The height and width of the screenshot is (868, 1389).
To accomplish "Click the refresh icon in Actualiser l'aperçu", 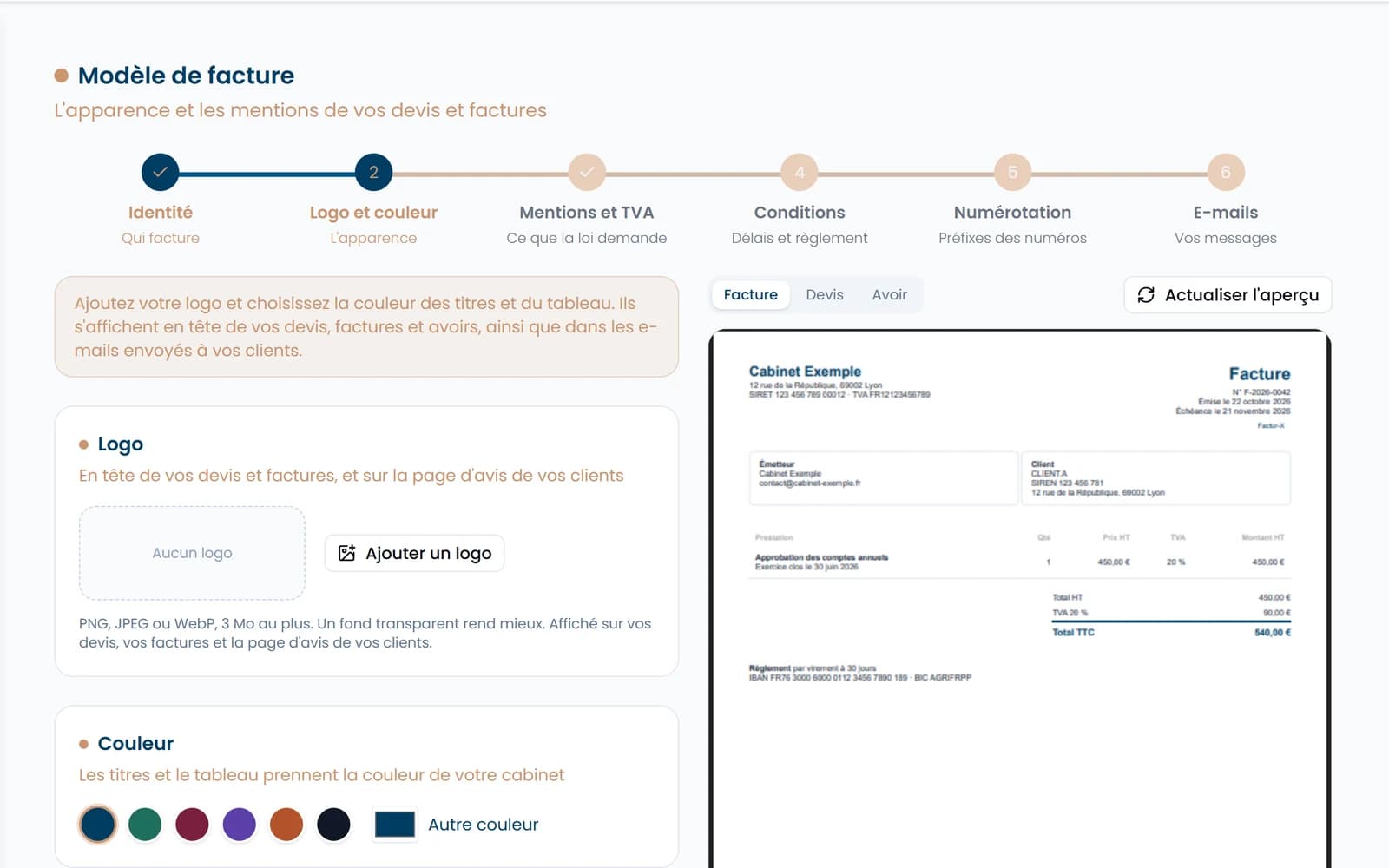I will coord(1146,295).
